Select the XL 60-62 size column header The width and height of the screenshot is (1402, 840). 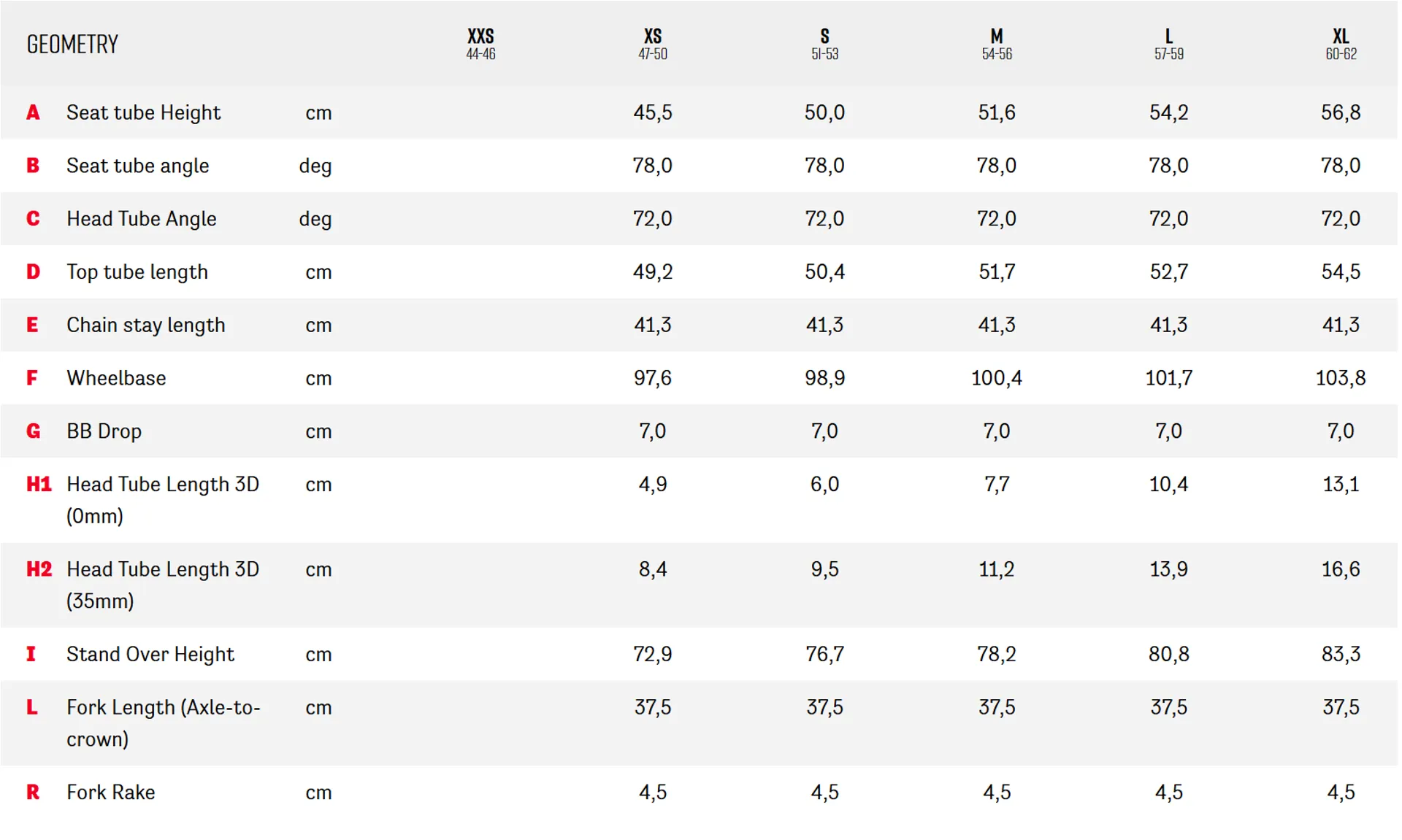tap(1341, 44)
